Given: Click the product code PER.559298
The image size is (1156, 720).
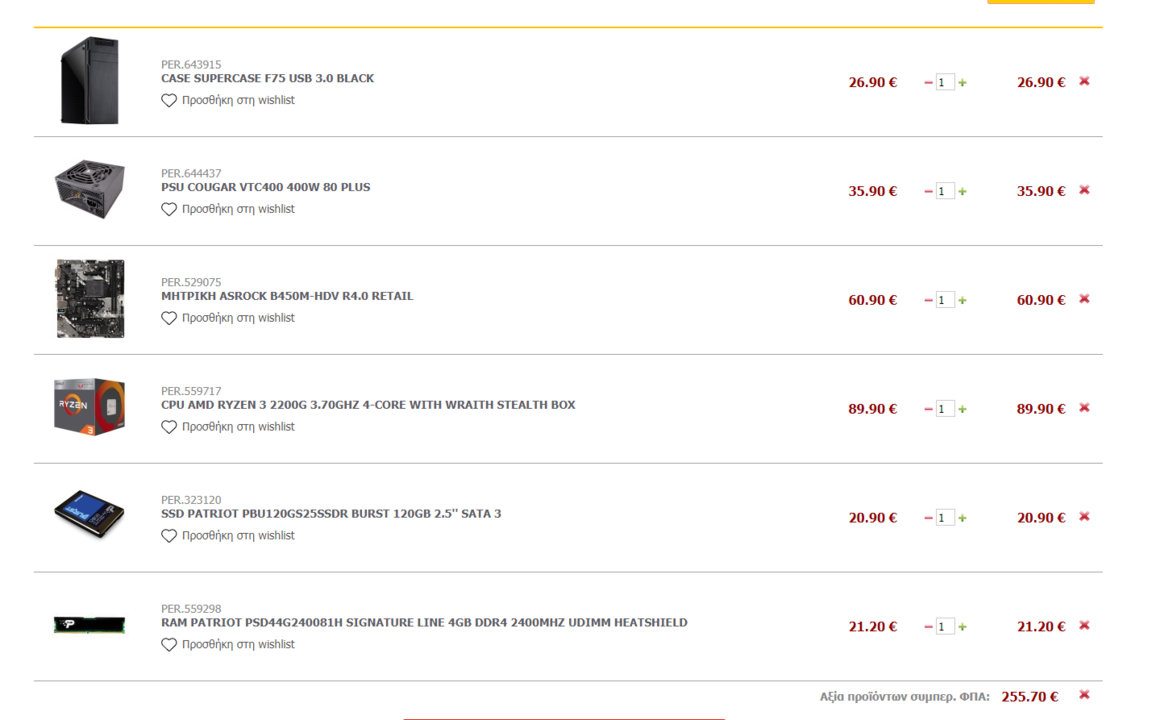Looking at the screenshot, I should 191,609.
